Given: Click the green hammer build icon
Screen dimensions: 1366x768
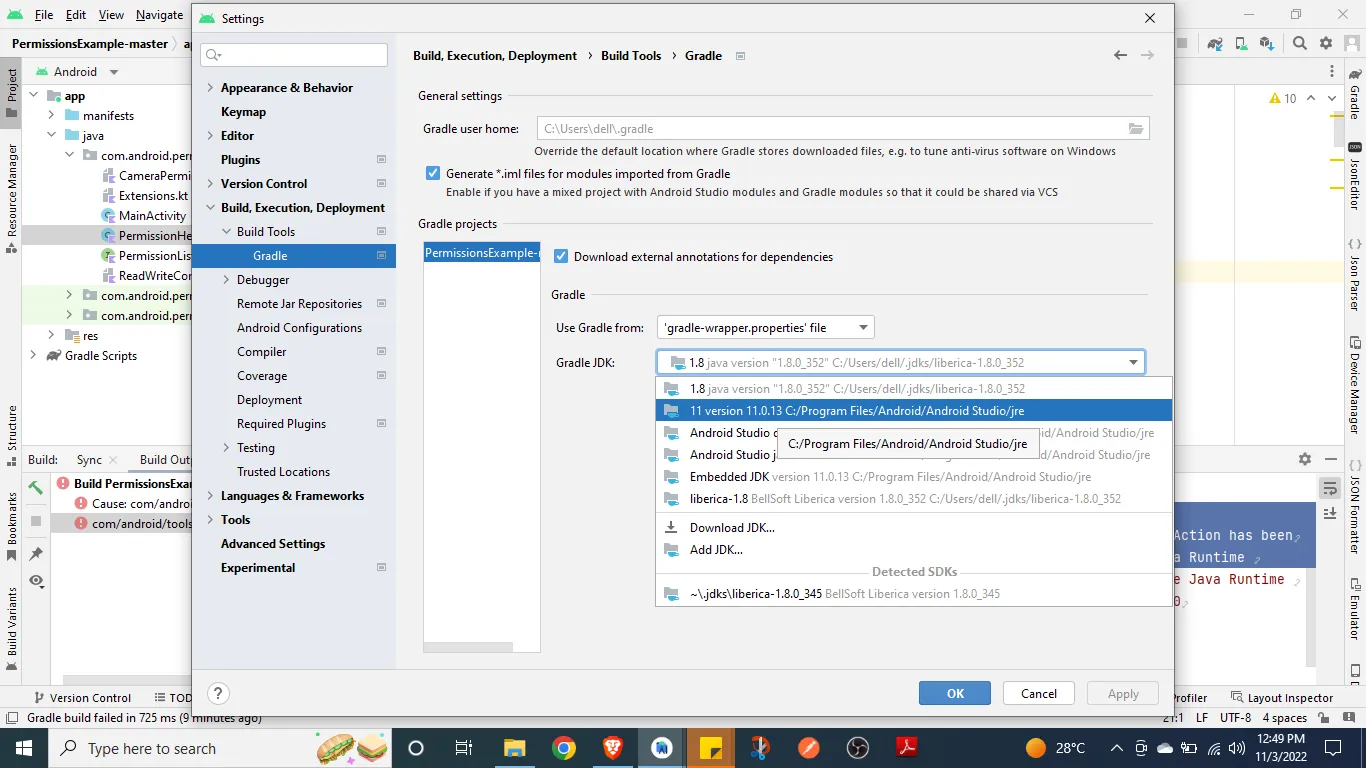Looking at the screenshot, I should coord(36,488).
